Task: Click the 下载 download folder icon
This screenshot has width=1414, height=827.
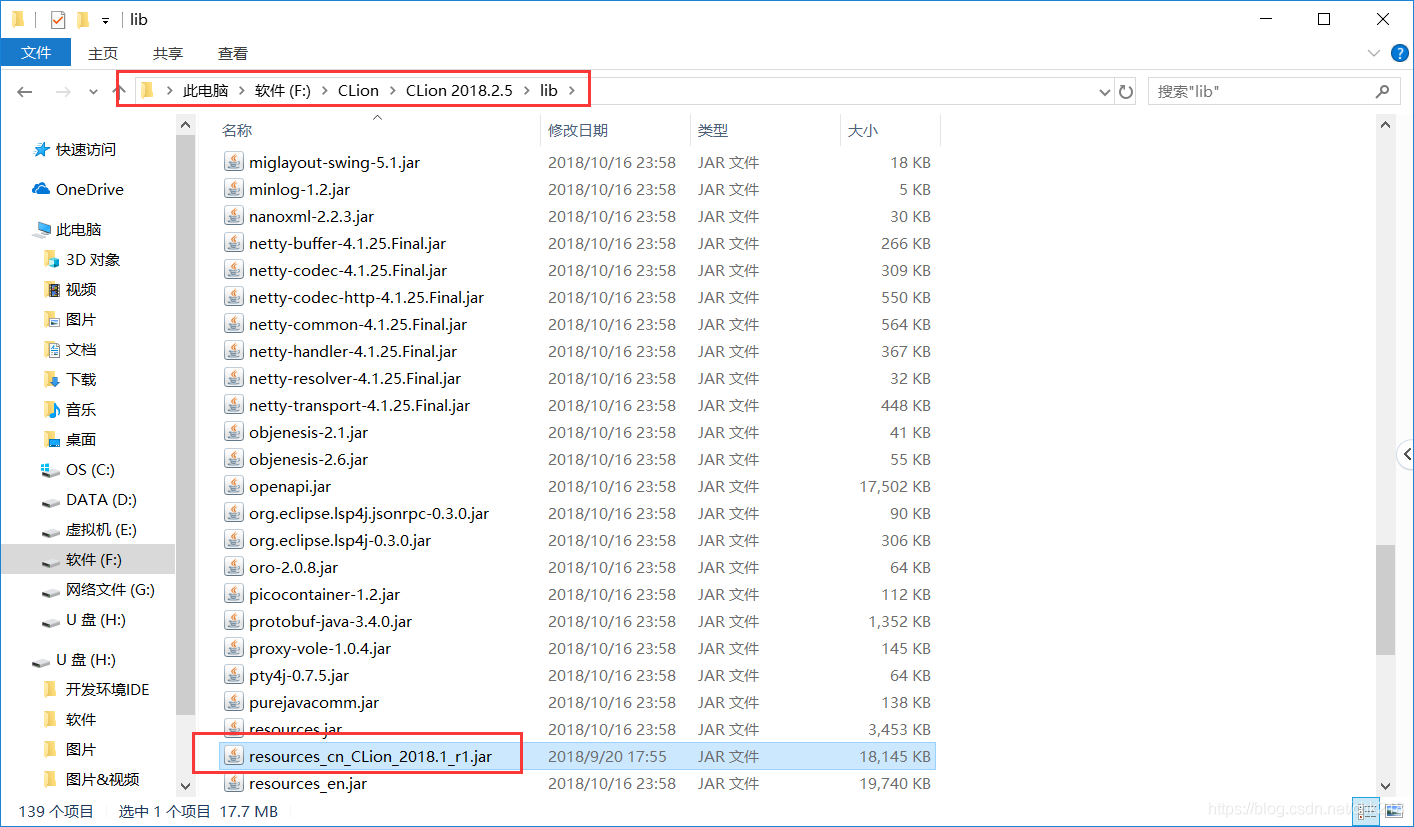Action: [x=52, y=379]
